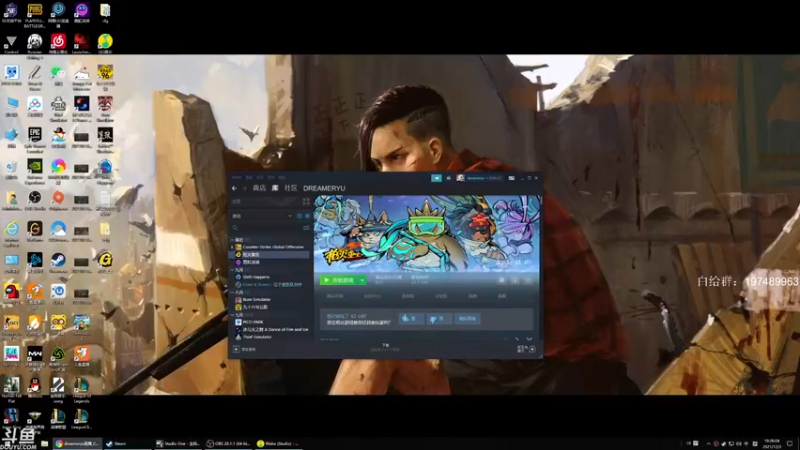Select Thief Simulator in the library list
Image resolution: width=800 pixels, height=450 pixels.
click(x=257, y=337)
